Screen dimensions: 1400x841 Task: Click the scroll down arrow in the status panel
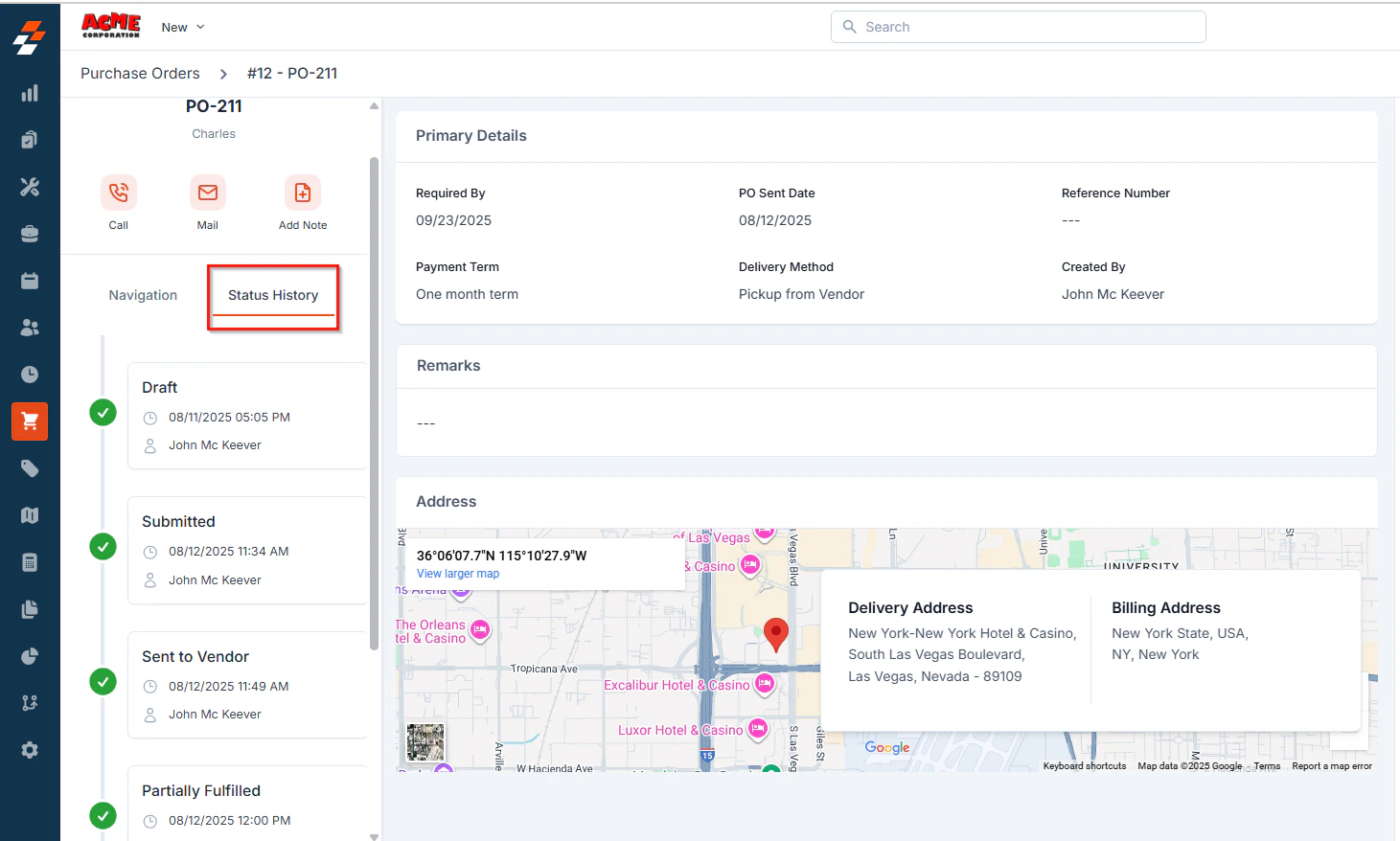pyautogui.click(x=374, y=836)
